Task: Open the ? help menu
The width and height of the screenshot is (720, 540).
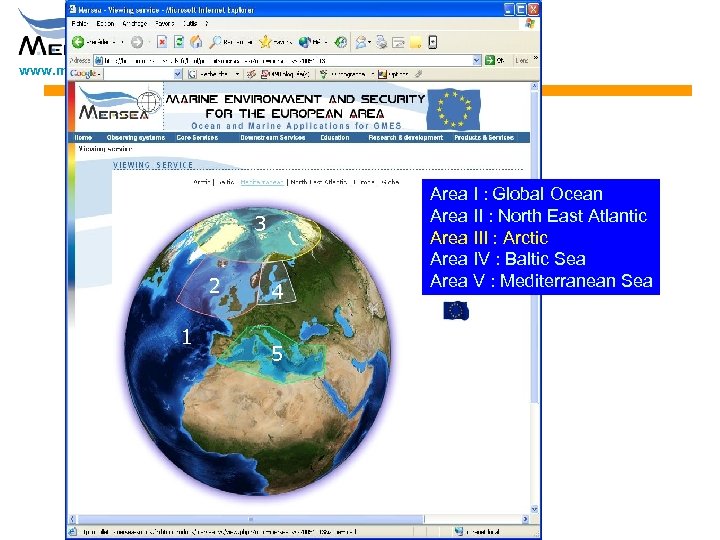Action: [207, 23]
